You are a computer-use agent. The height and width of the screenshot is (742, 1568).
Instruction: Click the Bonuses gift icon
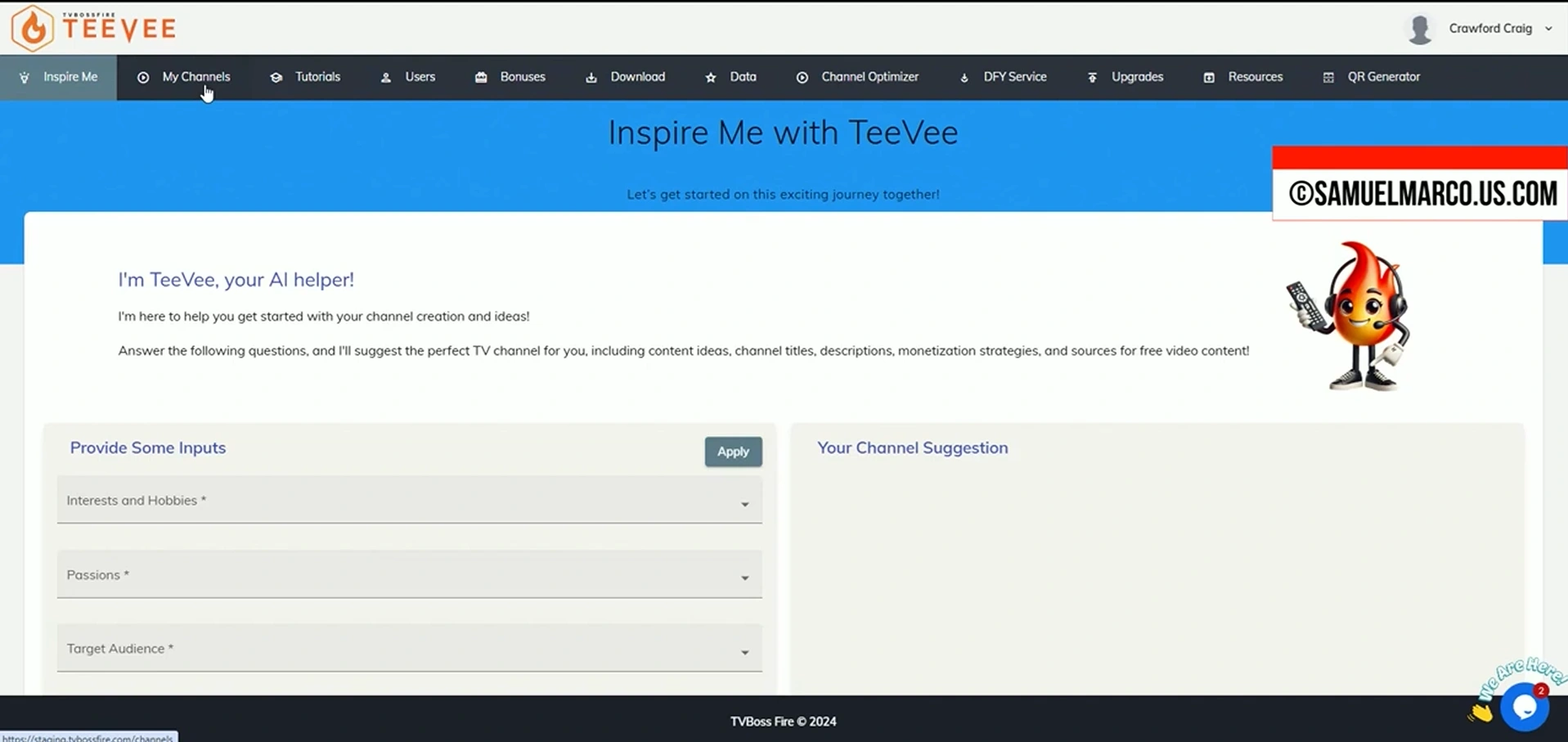[x=481, y=78]
